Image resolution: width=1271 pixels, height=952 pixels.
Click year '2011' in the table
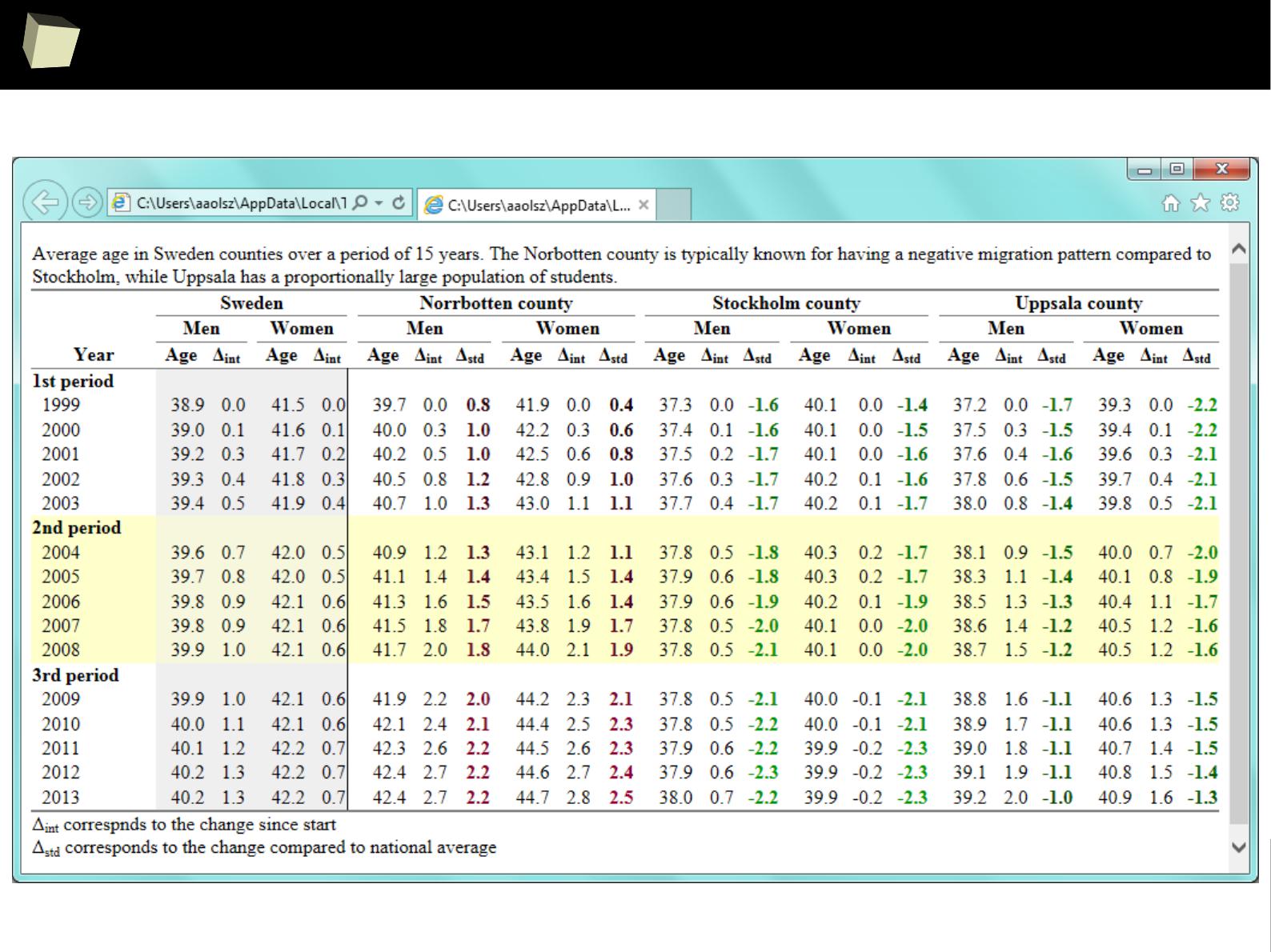[61, 749]
